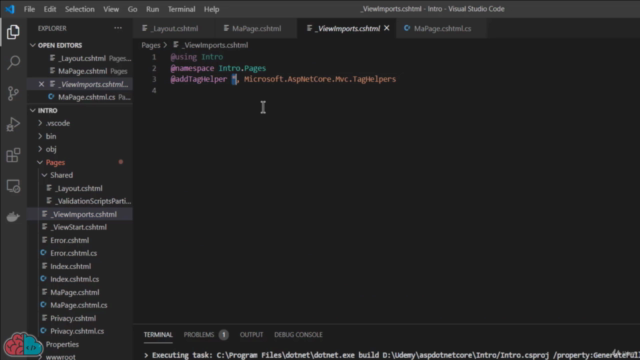Viewport: 640px width, 360px height.
Task: Open Privacy.cshtml in the file tree
Action: tap(80, 318)
